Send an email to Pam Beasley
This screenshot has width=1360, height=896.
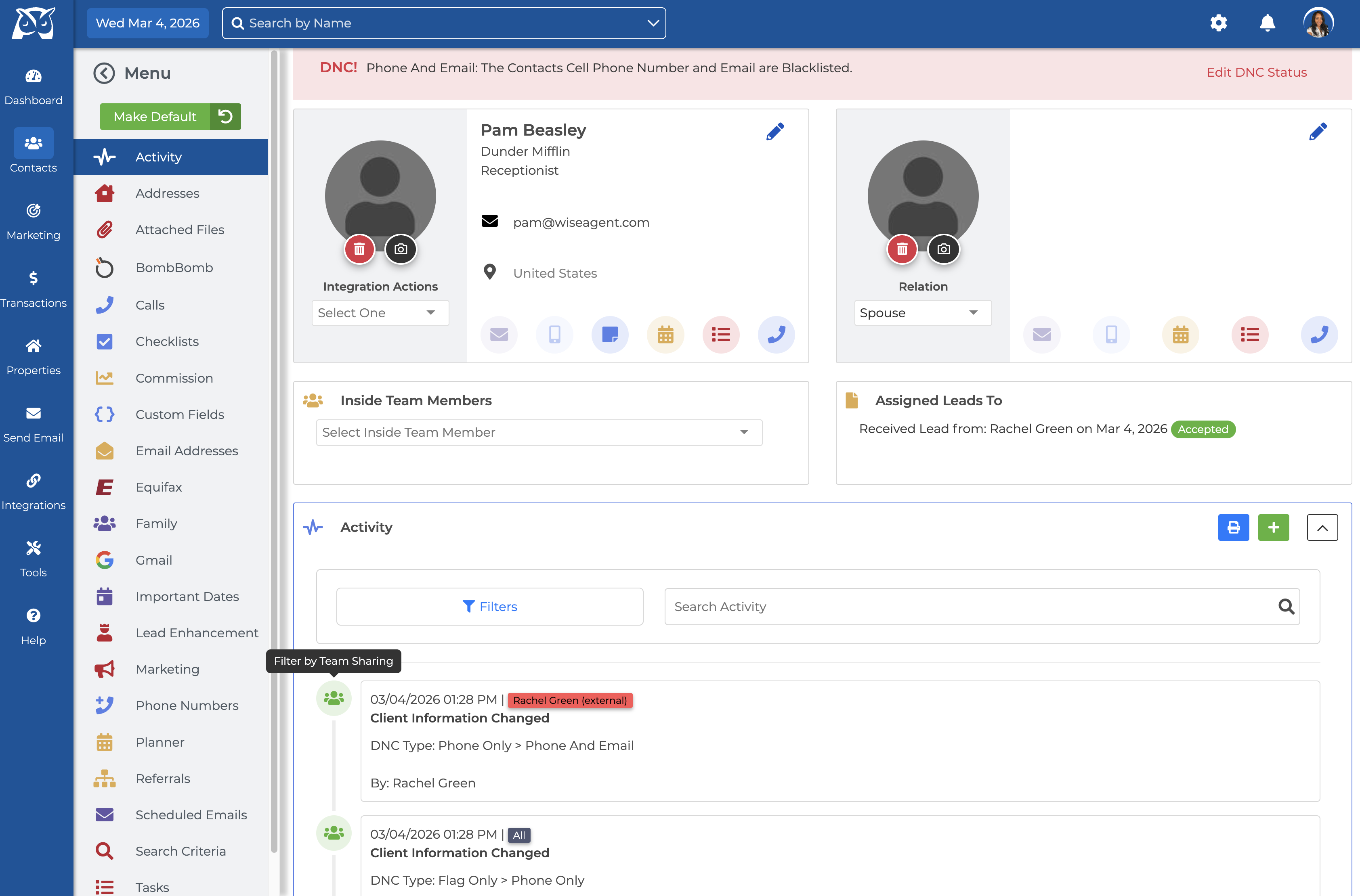(499, 334)
